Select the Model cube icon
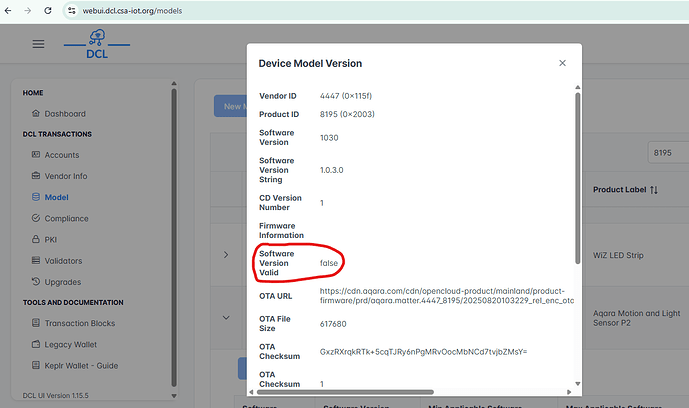689x408 pixels. (x=36, y=197)
